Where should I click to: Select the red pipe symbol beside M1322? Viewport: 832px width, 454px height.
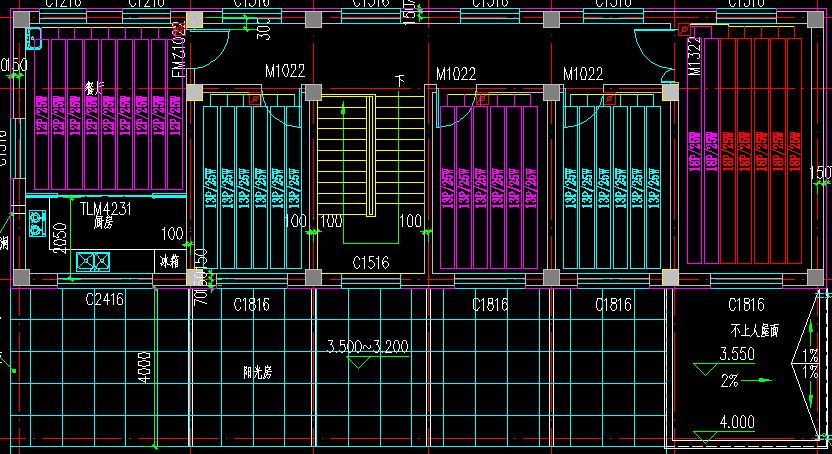pos(685,29)
